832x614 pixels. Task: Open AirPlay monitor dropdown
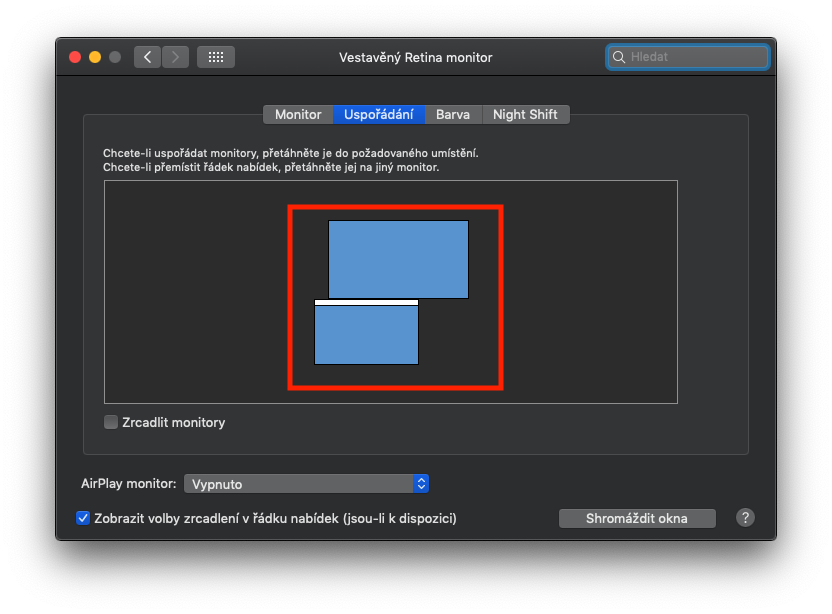coord(306,484)
